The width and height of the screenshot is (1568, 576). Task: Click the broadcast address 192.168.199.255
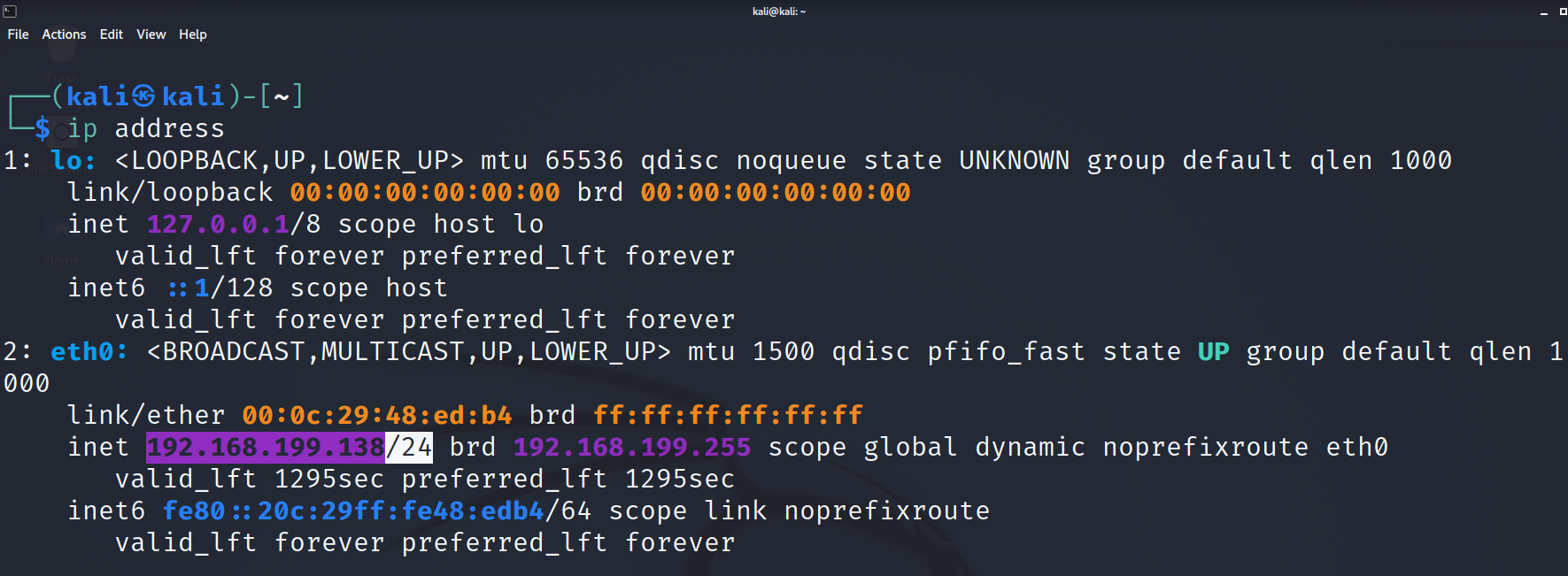(632, 448)
